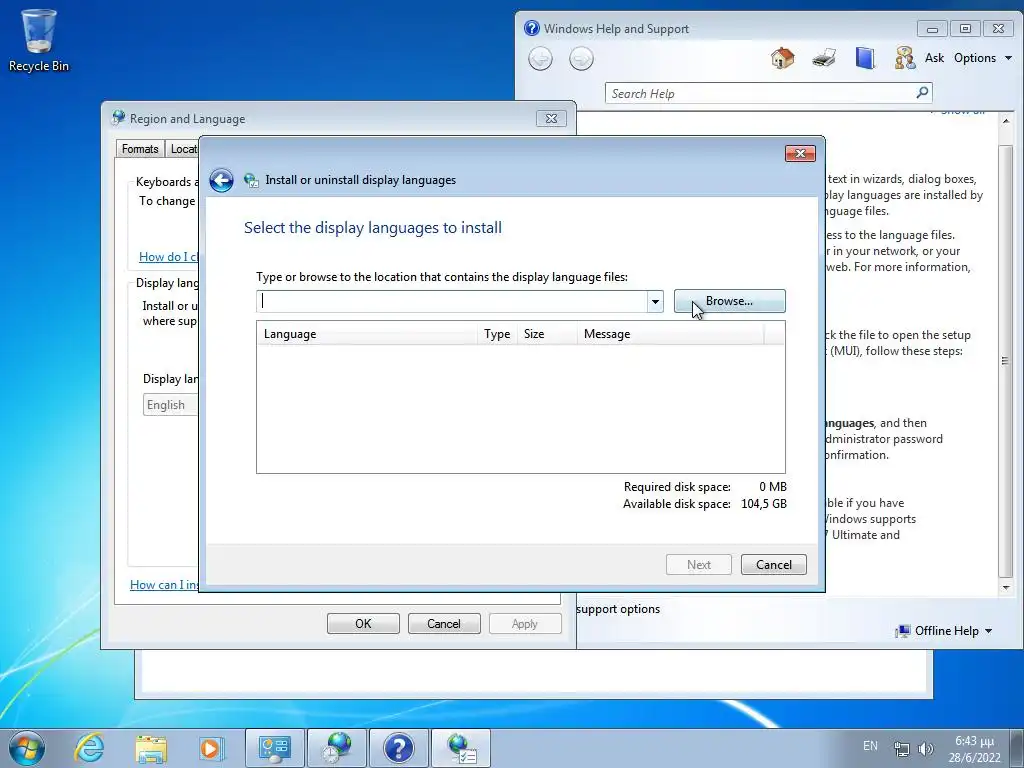The image size is (1024, 768).
Task: Switch to Region and Language globe taskbar button
Action: pyautogui.click(x=336, y=748)
